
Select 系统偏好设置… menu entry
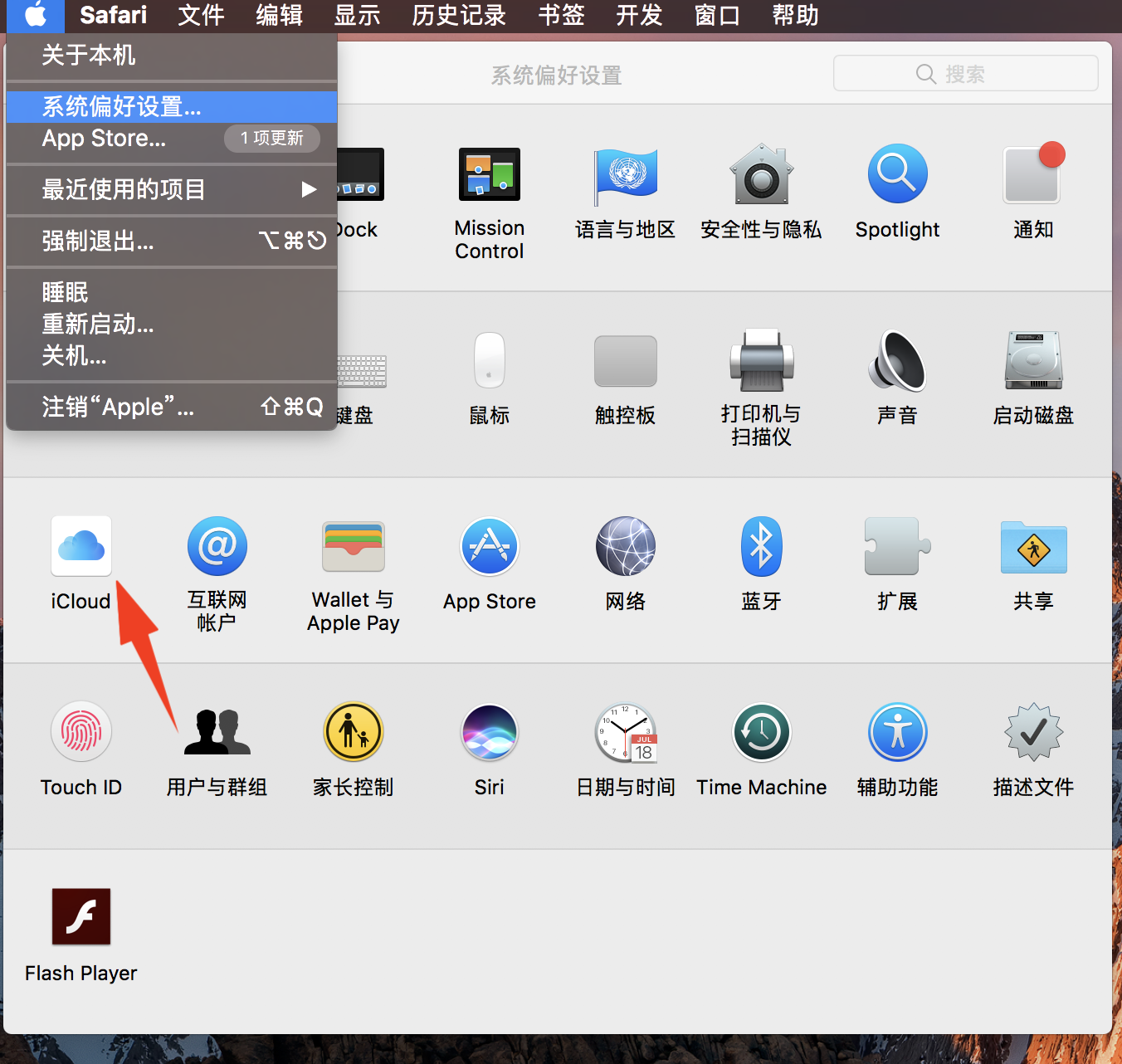tap(172, 107)
